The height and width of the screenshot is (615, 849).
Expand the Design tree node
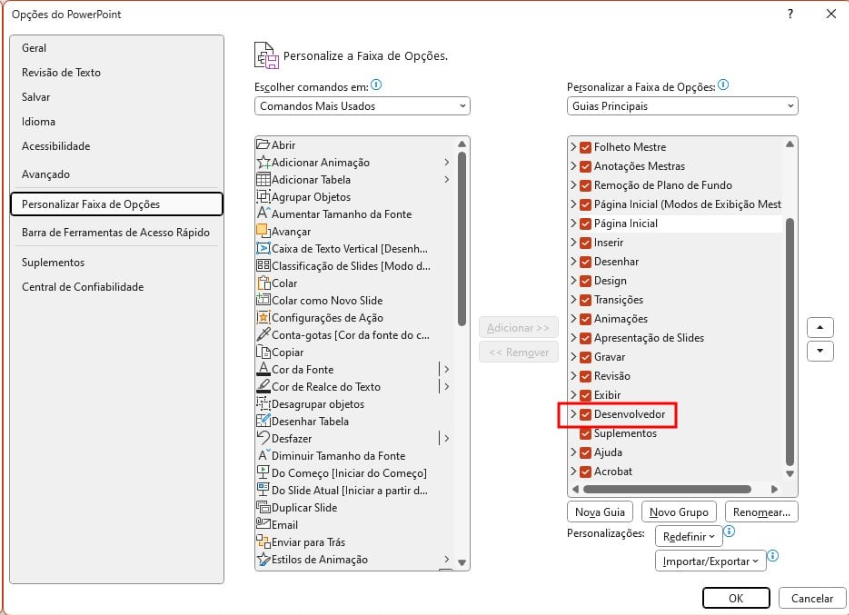573,280
